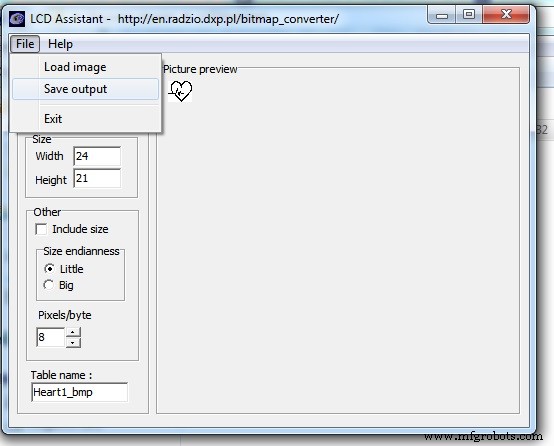Enable the Include size checkbox
Screen dimensions: 554x446
[41, 229]
